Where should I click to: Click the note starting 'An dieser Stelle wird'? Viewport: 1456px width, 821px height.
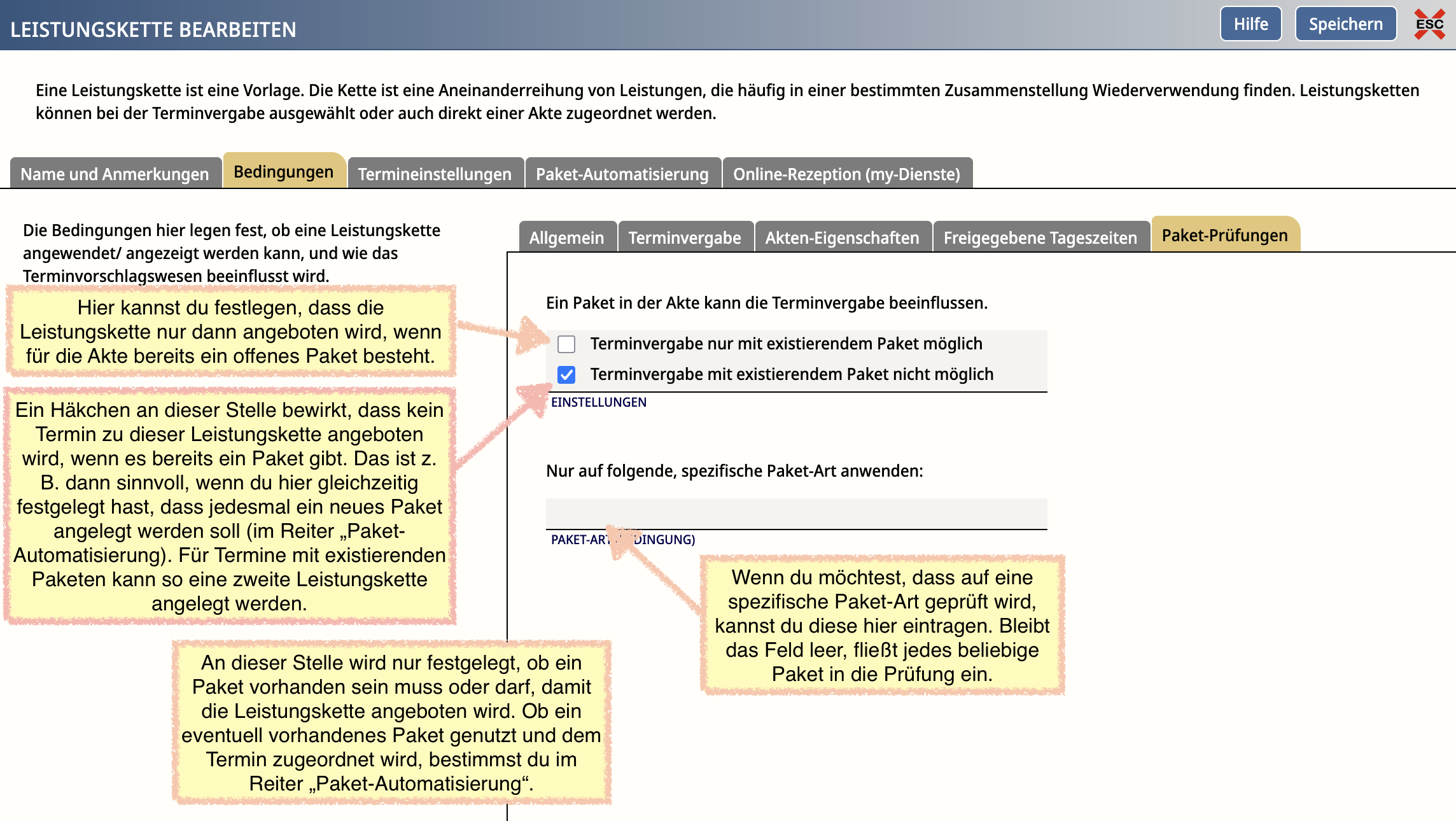tap(391, 722)
